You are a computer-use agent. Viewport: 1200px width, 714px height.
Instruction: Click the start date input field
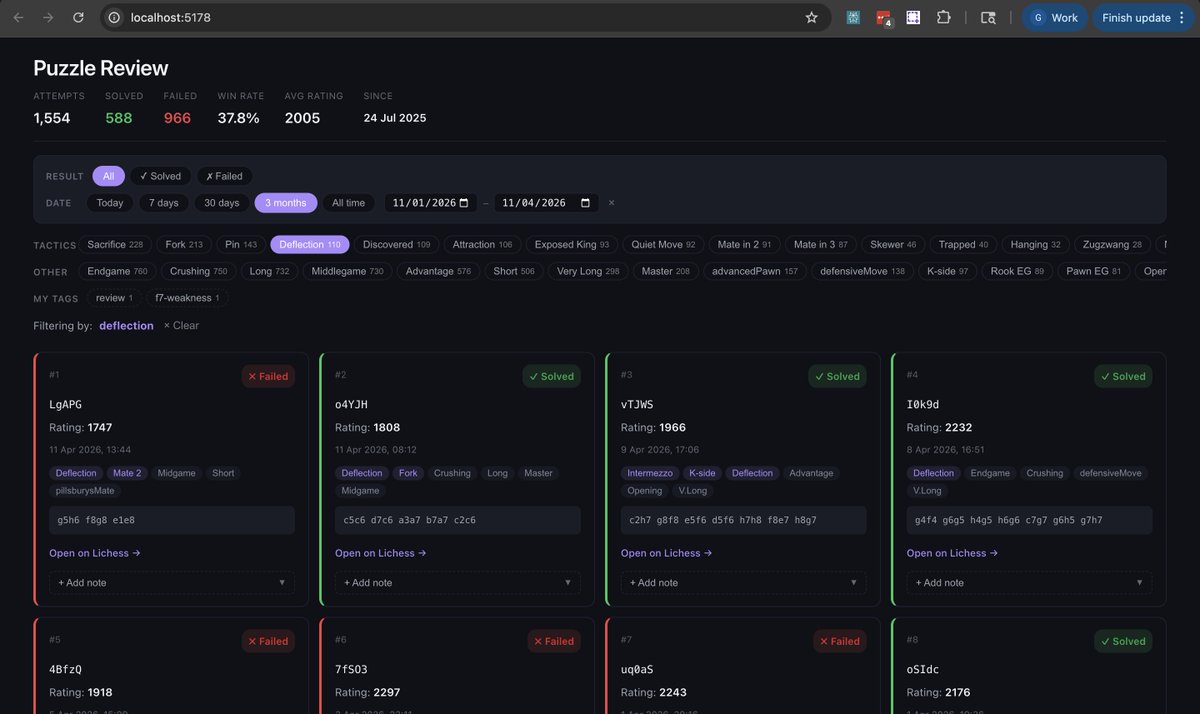point(431,203)
